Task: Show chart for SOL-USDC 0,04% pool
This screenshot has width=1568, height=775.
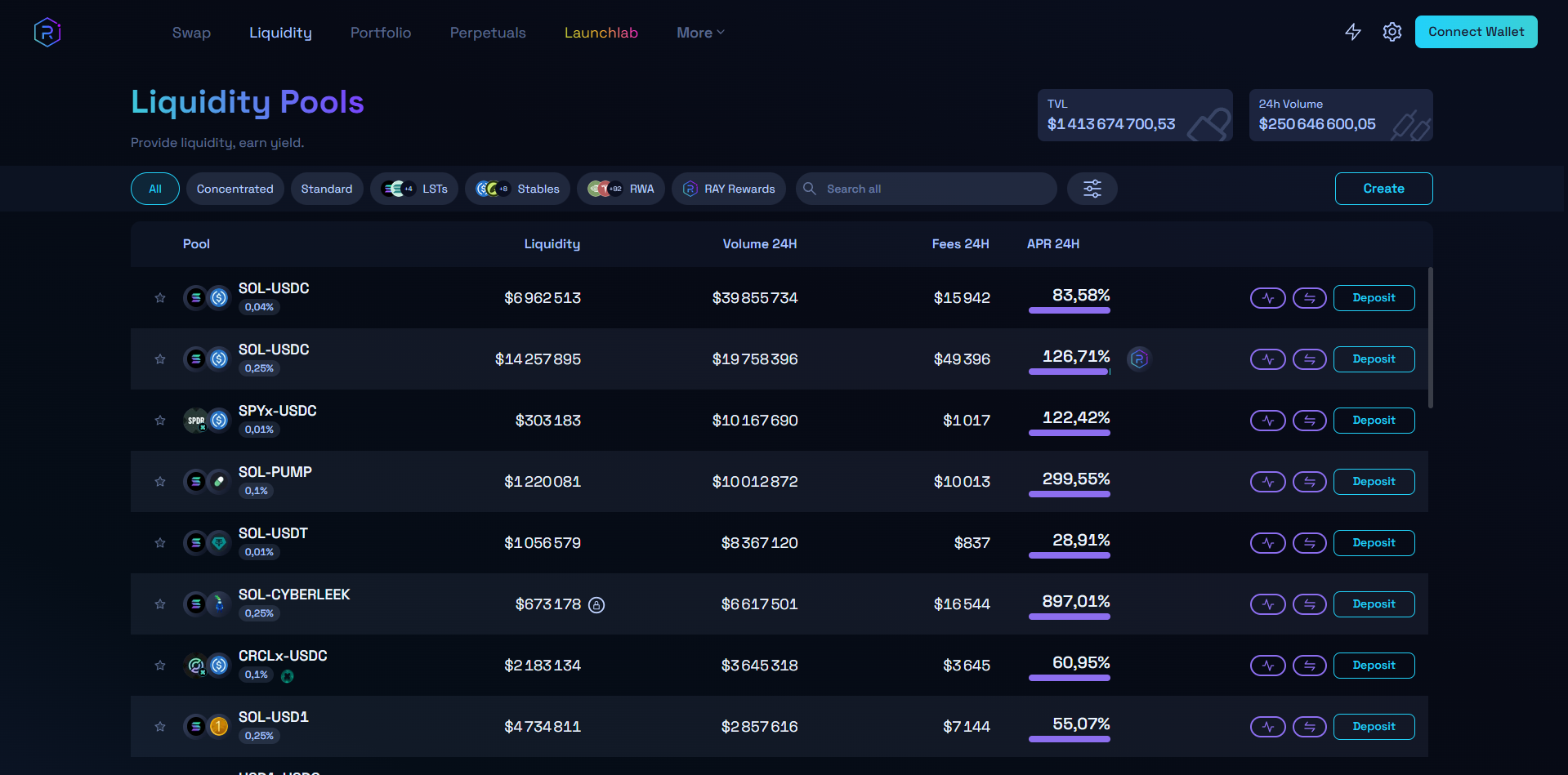Action: pos(1268,298)
